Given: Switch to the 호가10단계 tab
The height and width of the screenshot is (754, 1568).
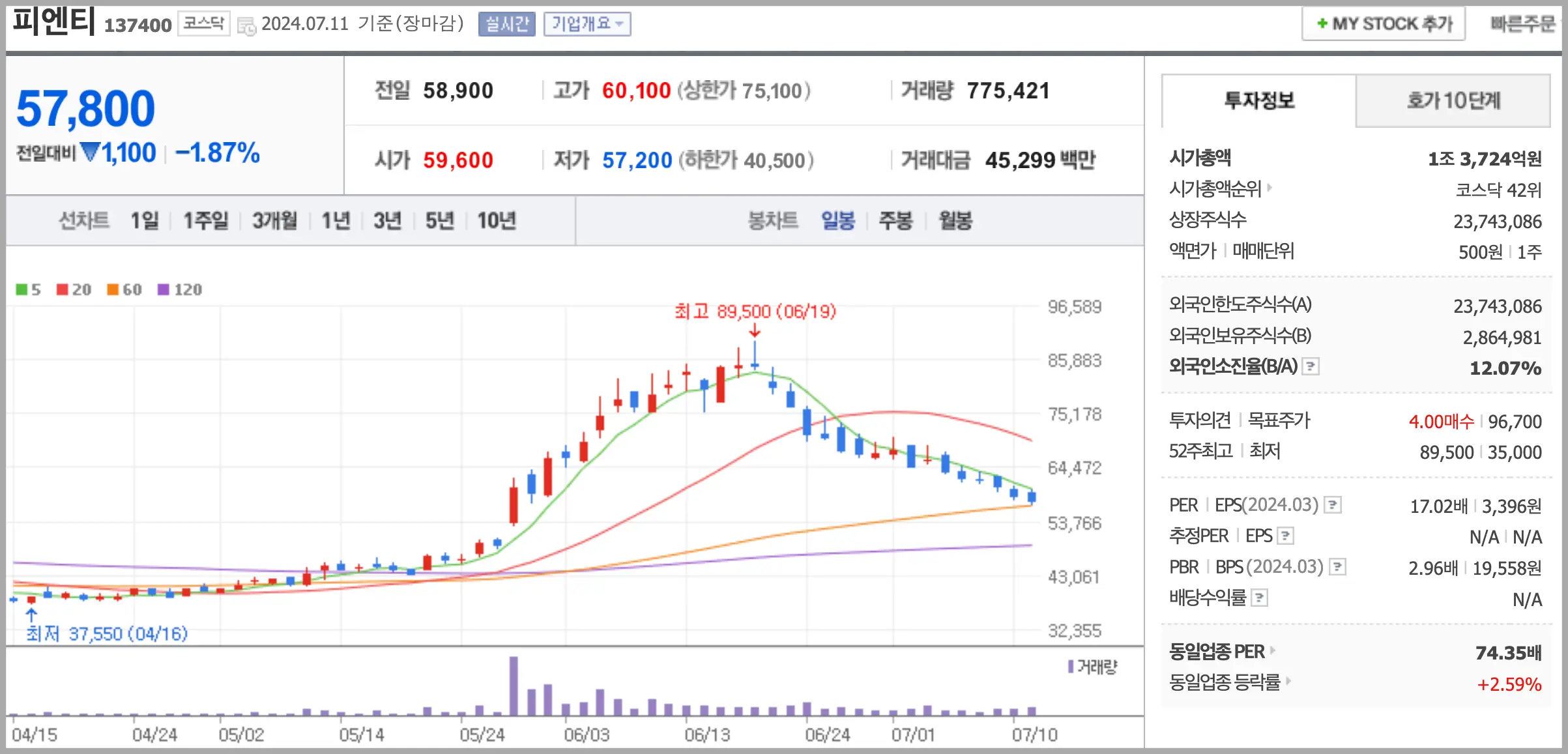Looking at the screenshot, I should point(1453,101).
